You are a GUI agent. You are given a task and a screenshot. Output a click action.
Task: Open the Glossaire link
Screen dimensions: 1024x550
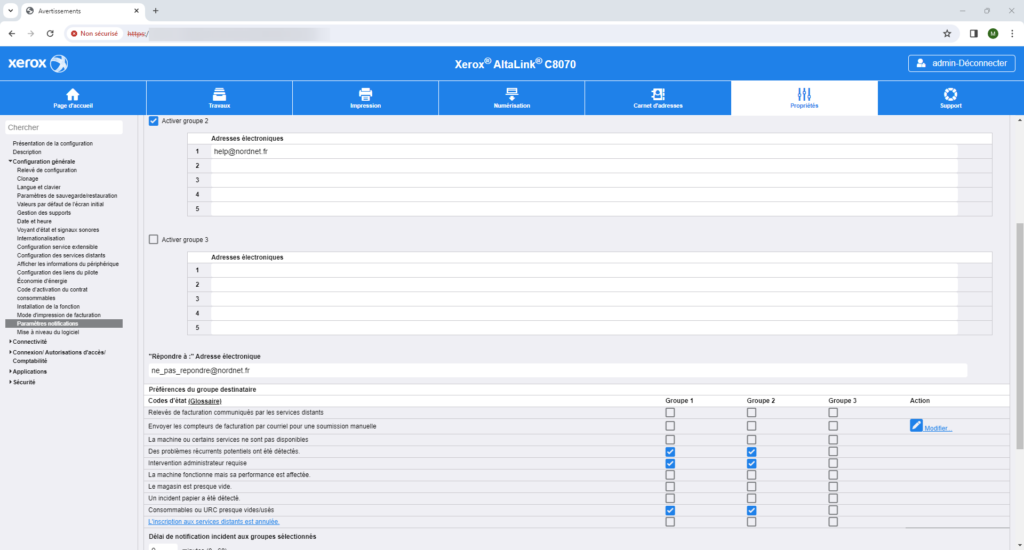pos(205,400)
